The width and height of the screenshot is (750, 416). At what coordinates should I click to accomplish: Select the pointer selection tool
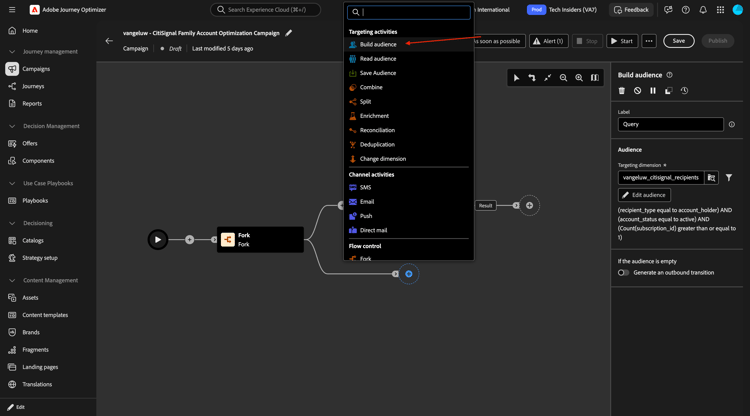516,77
